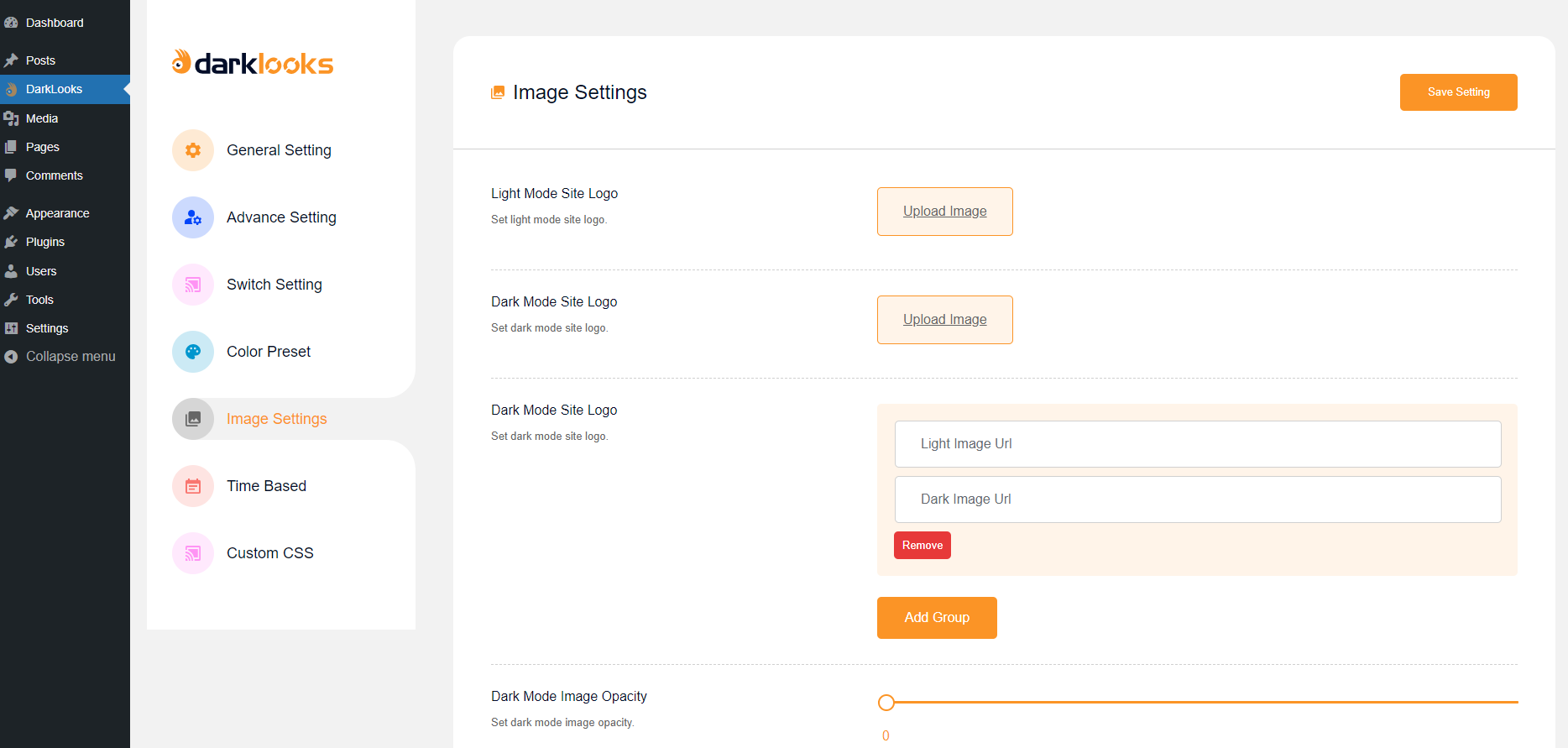Open General Setting tab
This screenshot has height=748, width=1568.
click(279, 150)
